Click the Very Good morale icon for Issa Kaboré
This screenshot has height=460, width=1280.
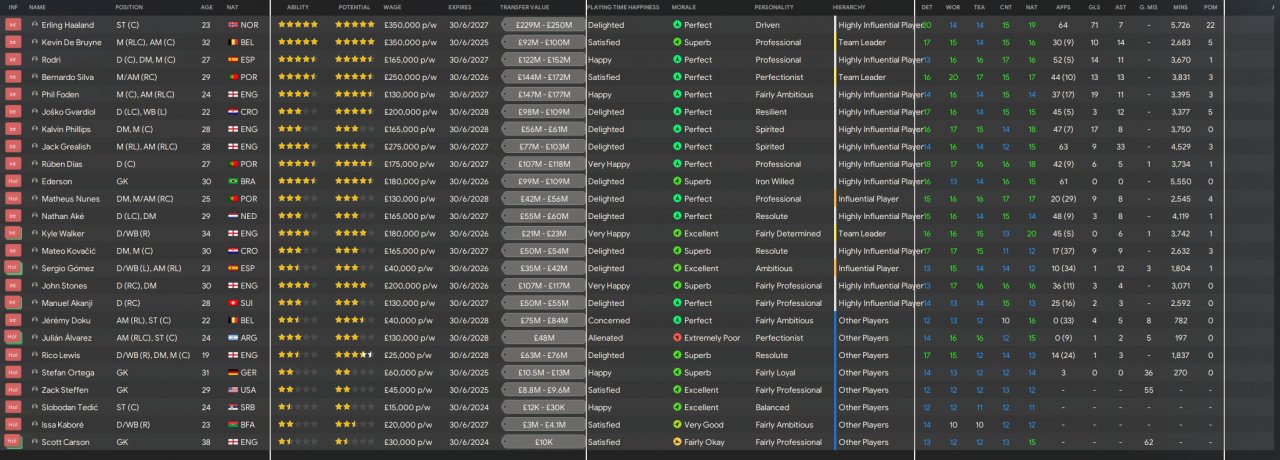tap(677, 424)
